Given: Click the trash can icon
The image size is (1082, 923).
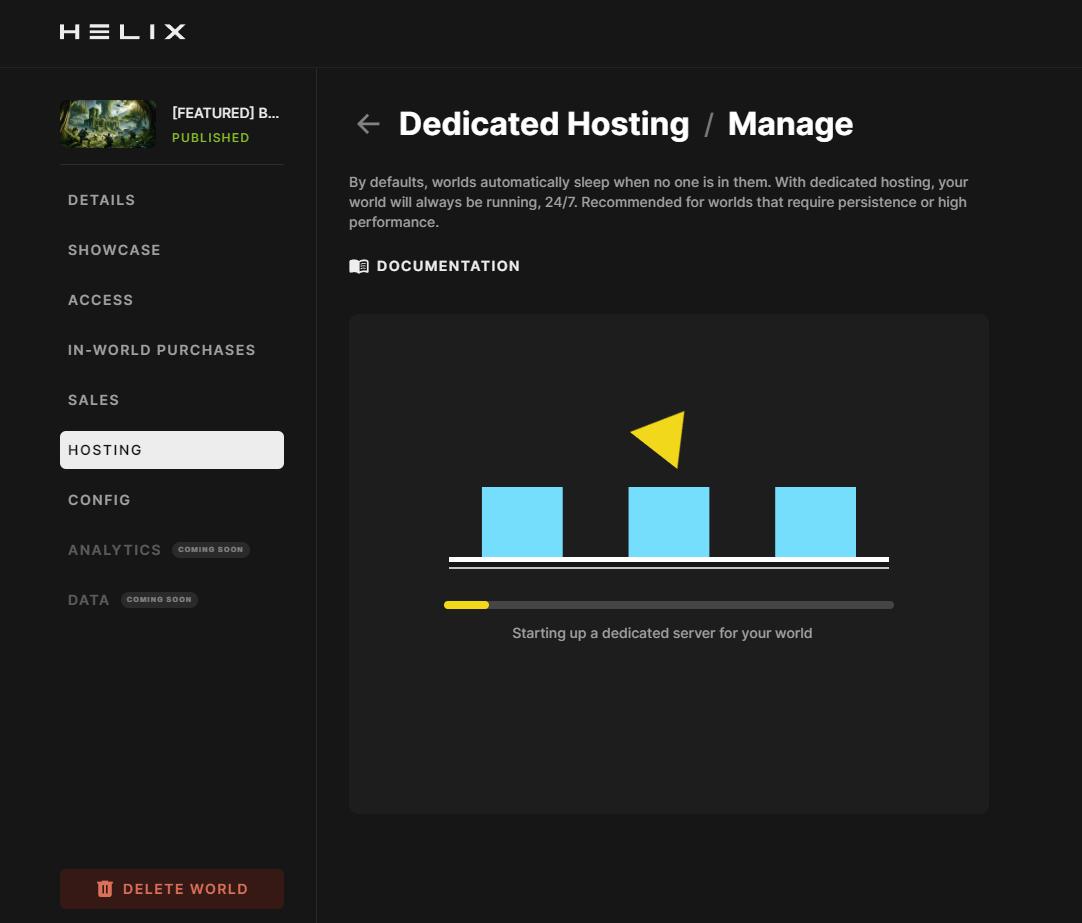Looking at the screenshot, I should tap(105, 889).
